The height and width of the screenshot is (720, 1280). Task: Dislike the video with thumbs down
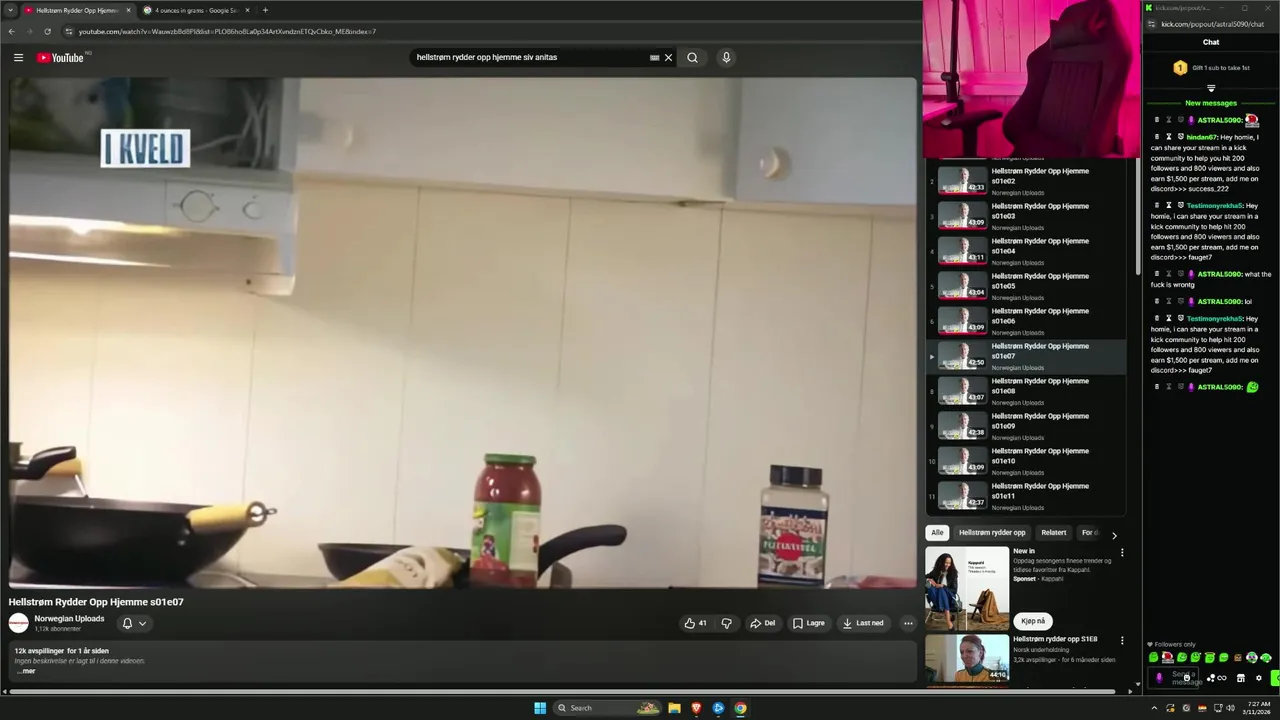point(727,623)
